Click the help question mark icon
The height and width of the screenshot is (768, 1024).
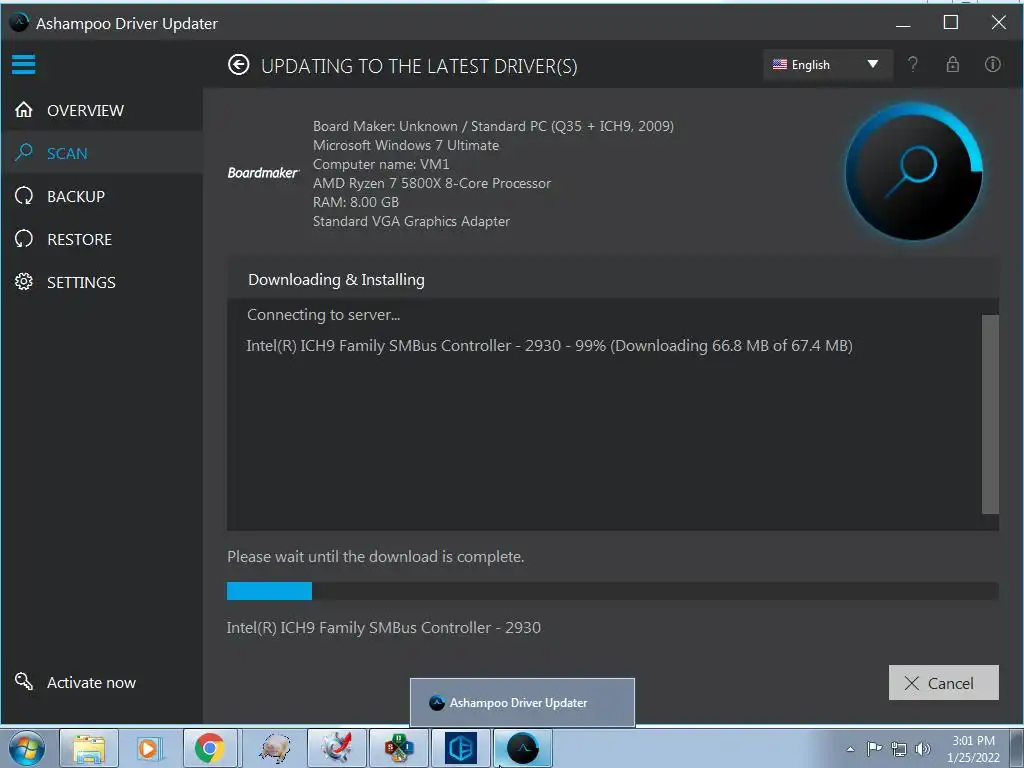point(912,64)
